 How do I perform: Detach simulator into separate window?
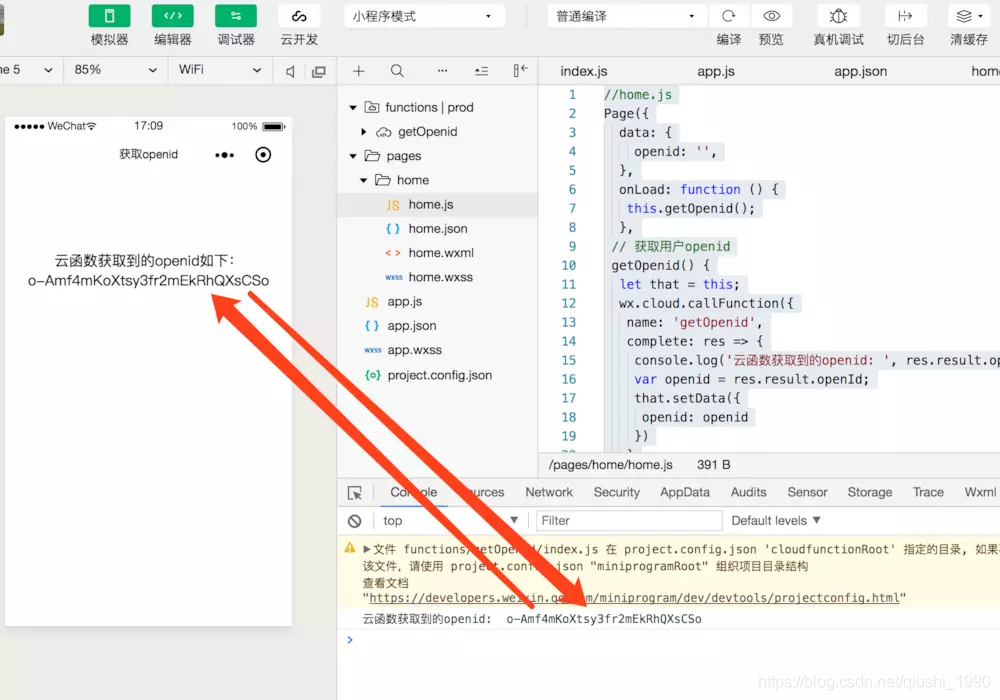(318, 71)
